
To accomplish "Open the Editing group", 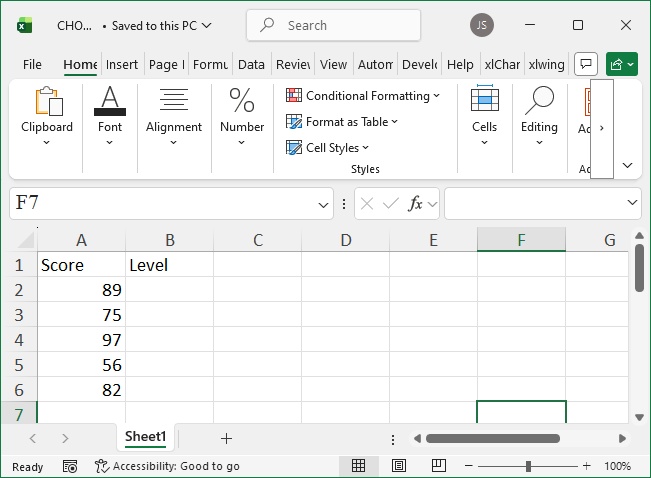I will (x=539, y=116).
